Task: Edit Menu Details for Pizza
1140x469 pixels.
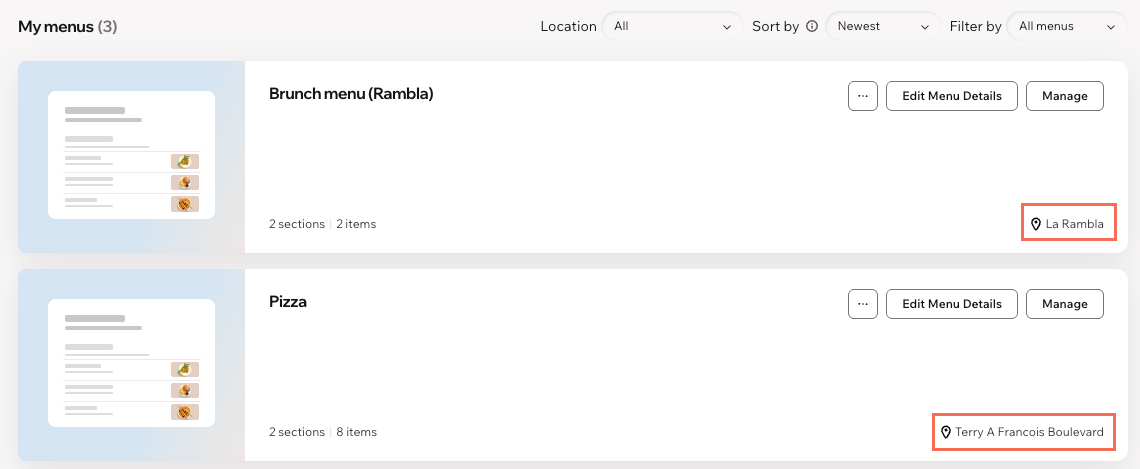Action: pos(952,304)
